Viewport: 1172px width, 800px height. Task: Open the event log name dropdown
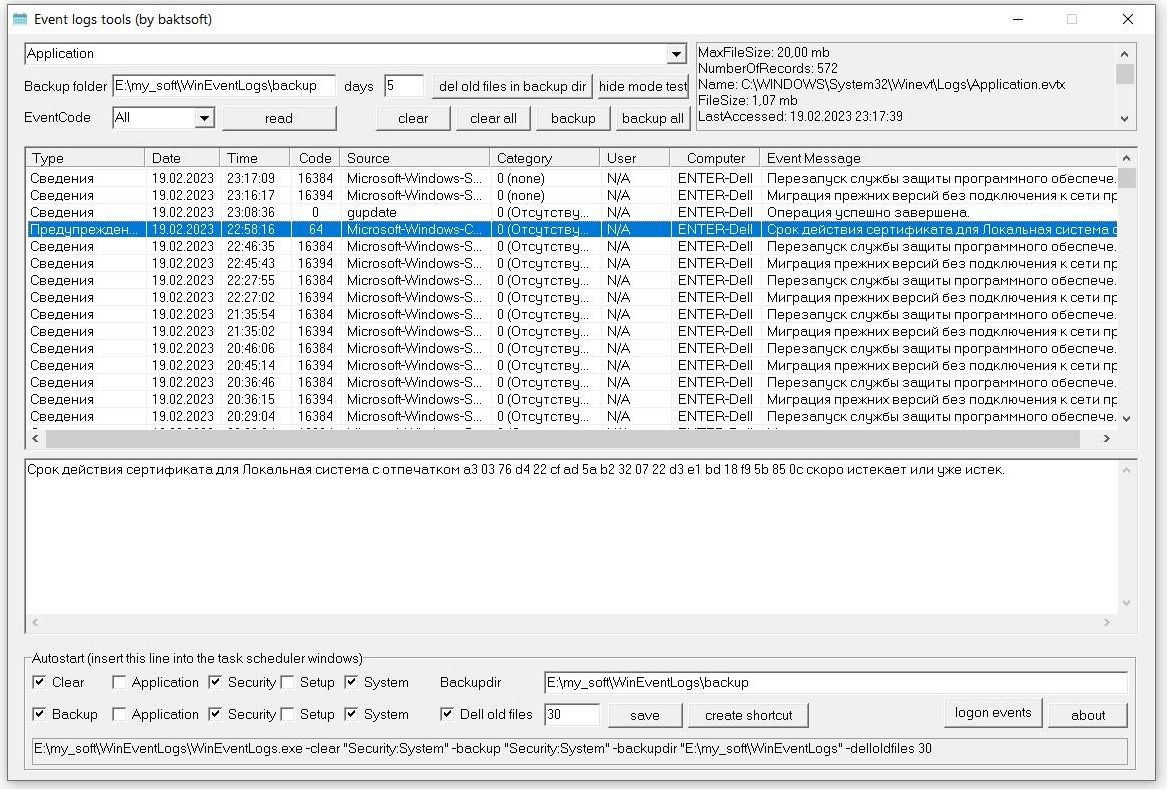676,53
